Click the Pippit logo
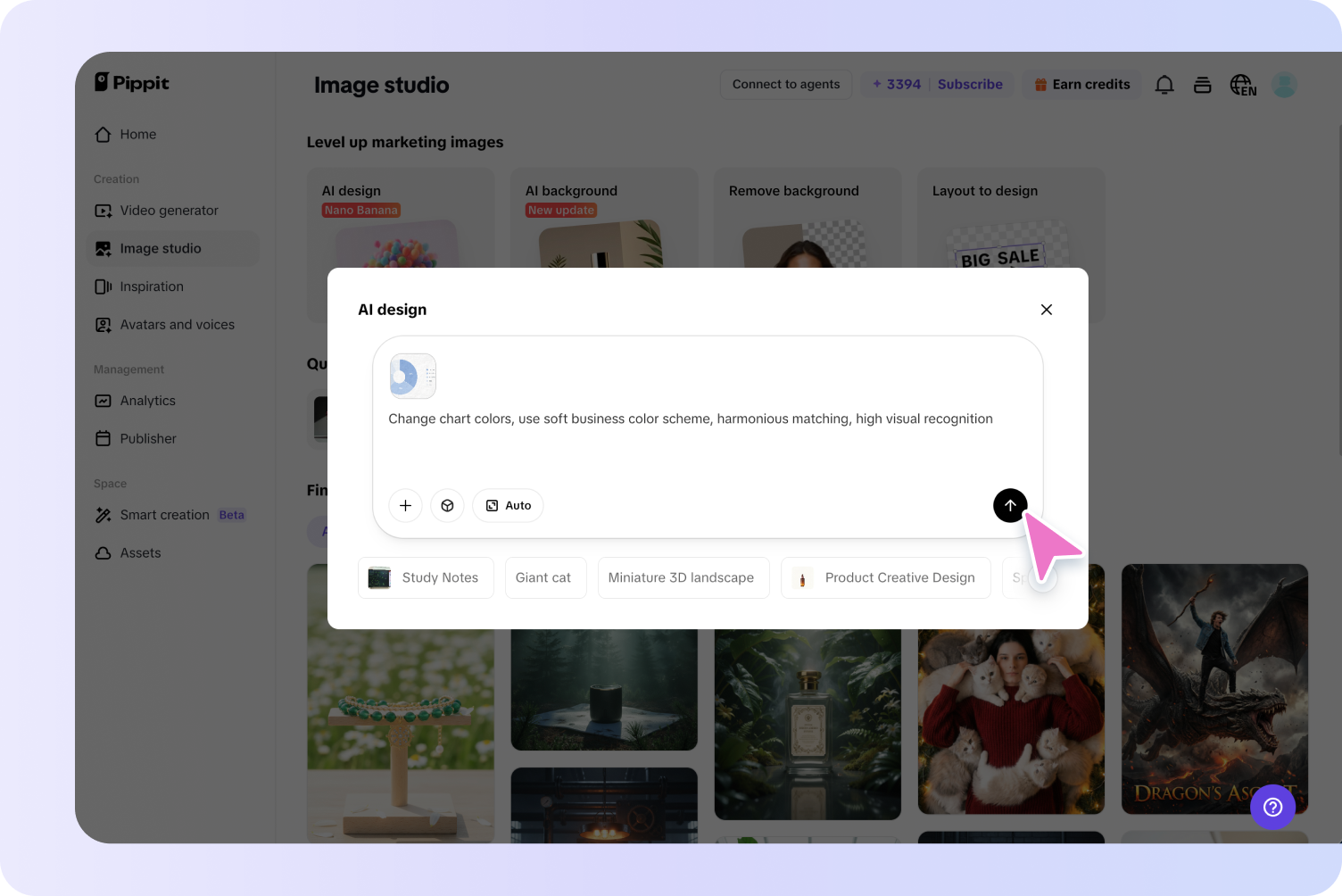This screenshot has height=896, width=1342. tap(132, 83)
